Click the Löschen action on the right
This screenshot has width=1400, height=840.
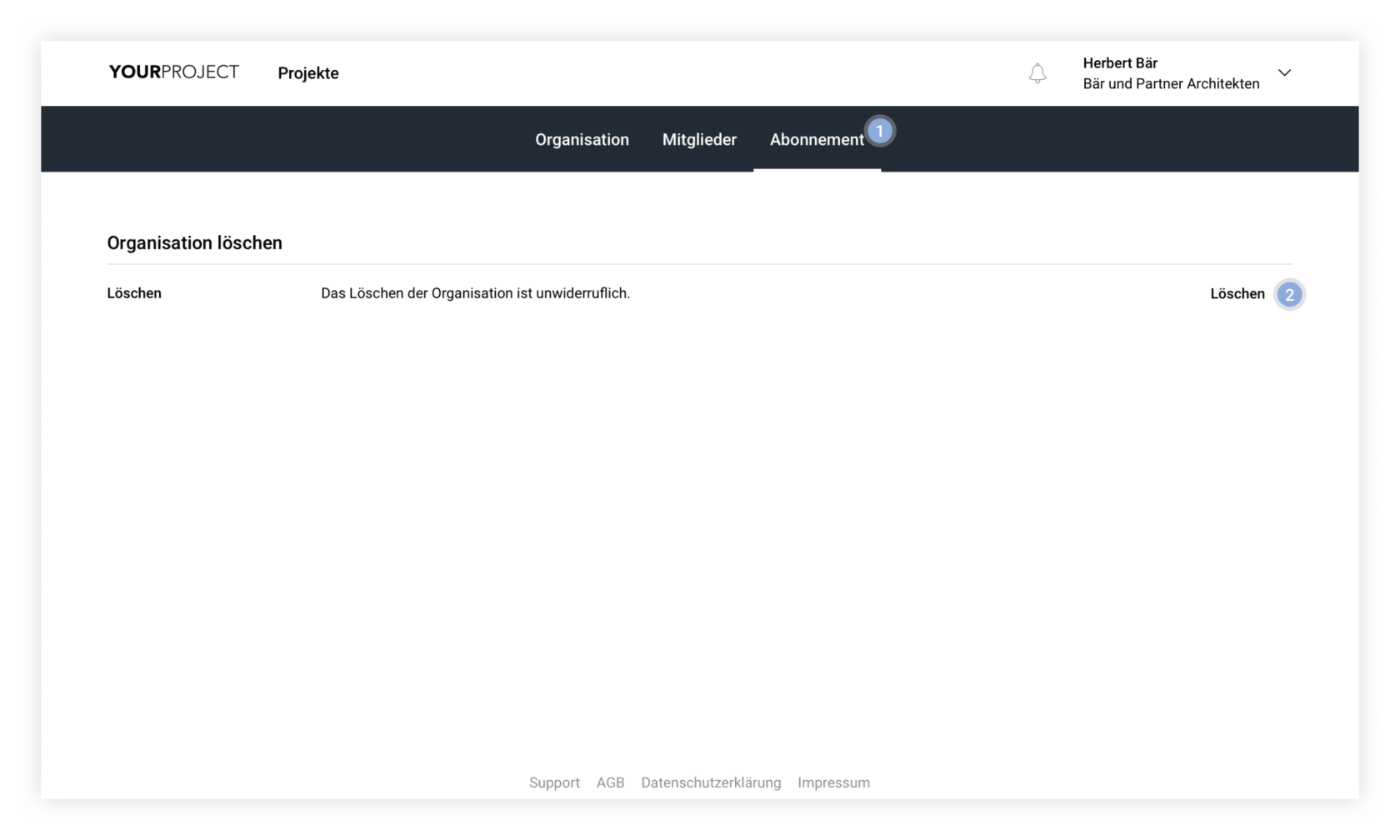pos(1237,293)
